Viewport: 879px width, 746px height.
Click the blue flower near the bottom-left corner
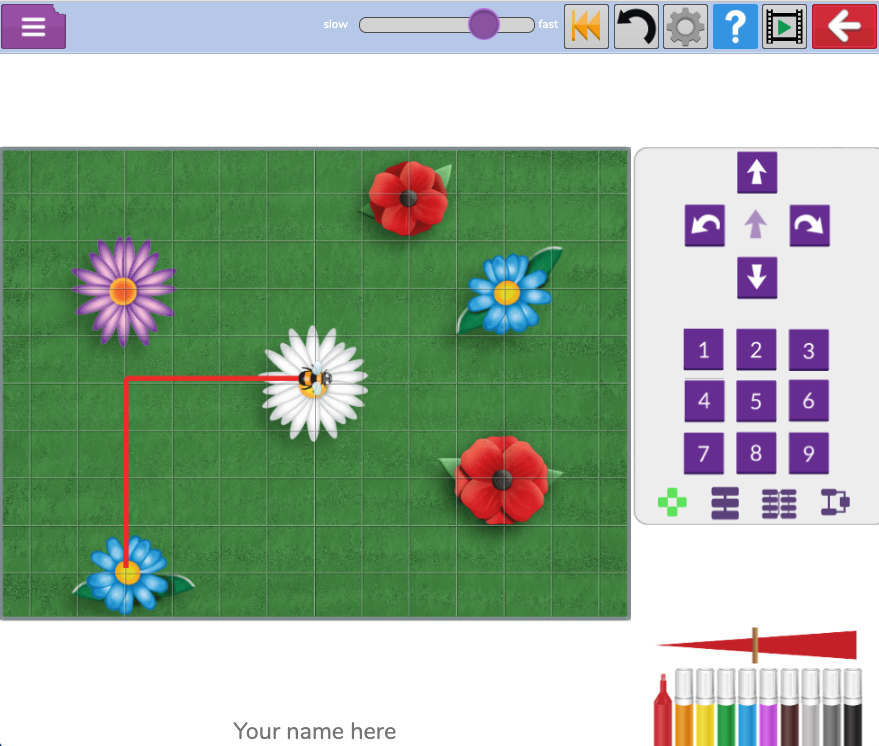128,574
